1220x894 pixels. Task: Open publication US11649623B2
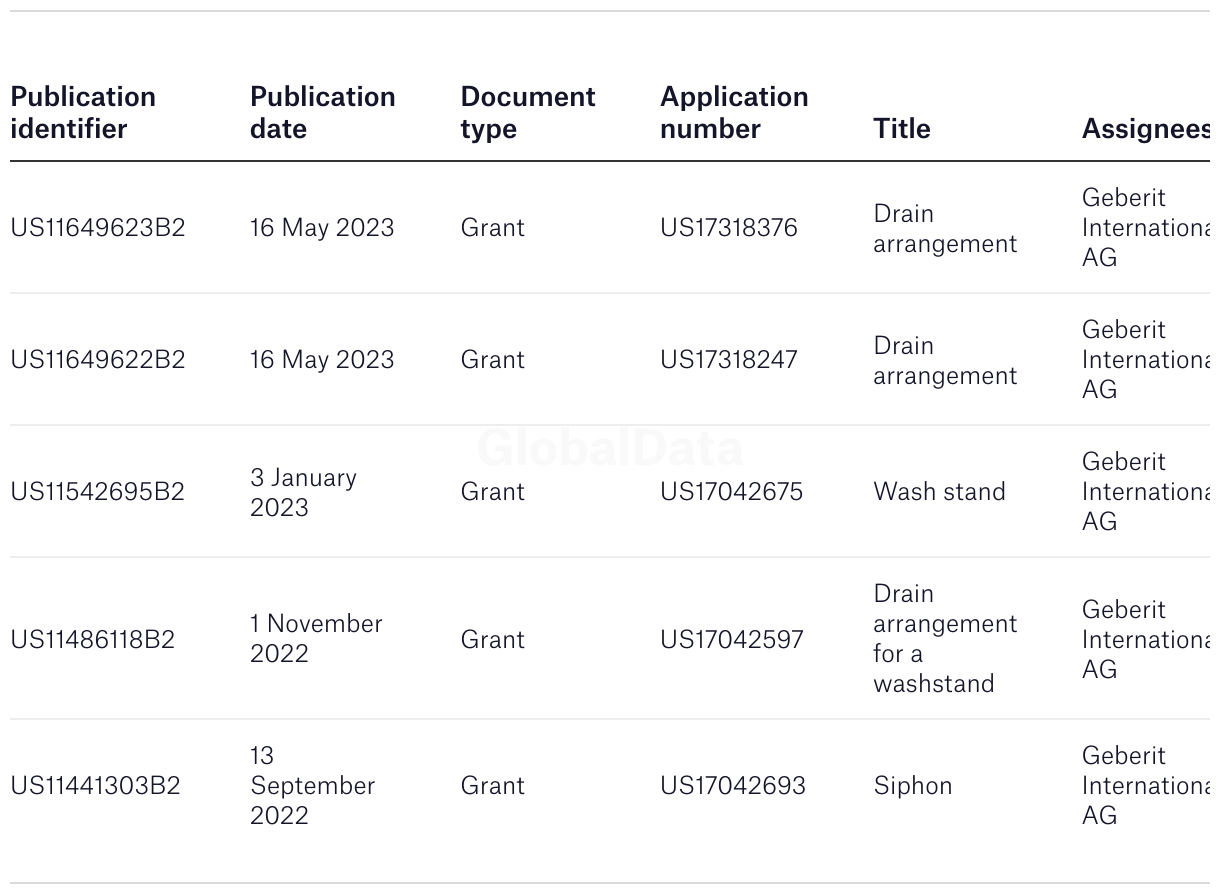(x=98, y=228)
